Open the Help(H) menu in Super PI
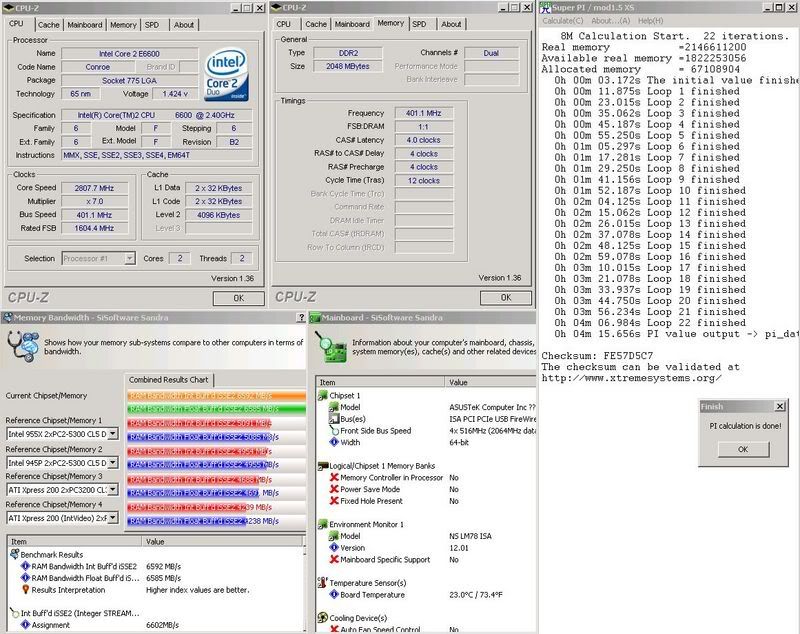The image size is (800, 634). [651, 21]
